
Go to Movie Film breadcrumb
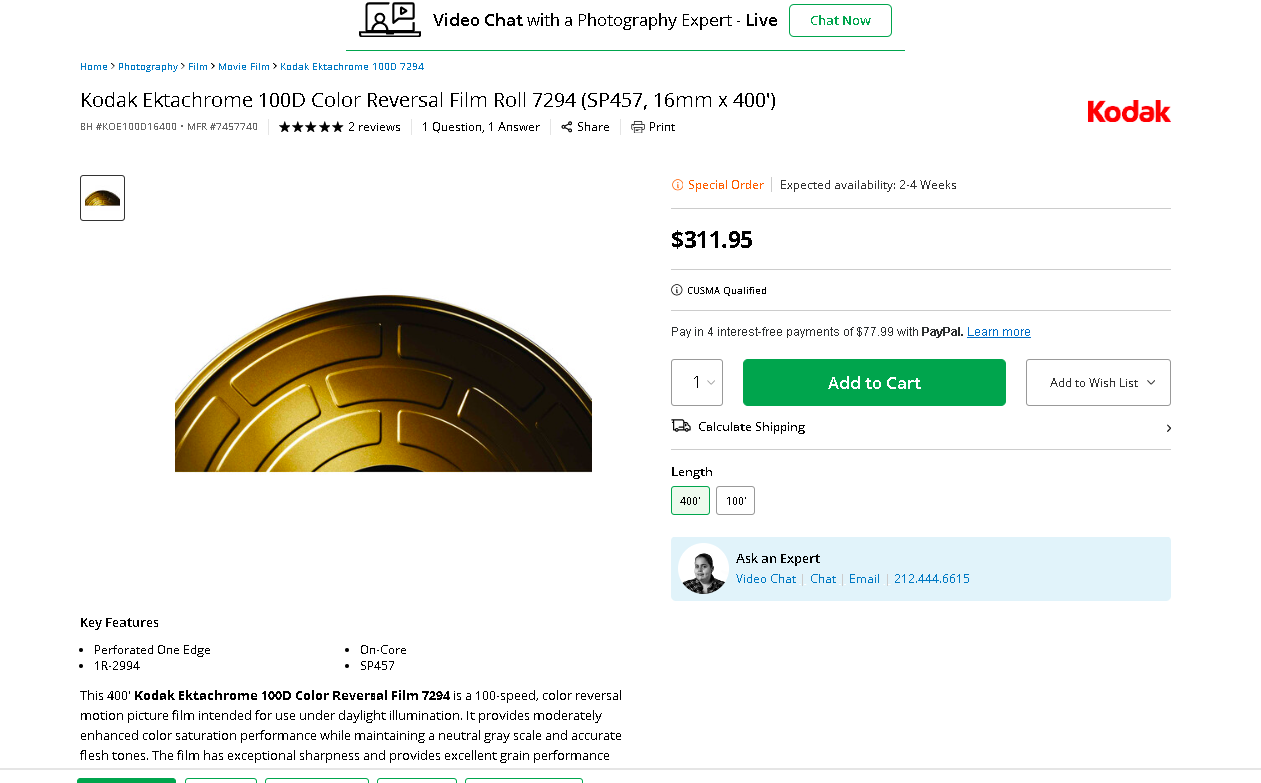pos(244,67)
